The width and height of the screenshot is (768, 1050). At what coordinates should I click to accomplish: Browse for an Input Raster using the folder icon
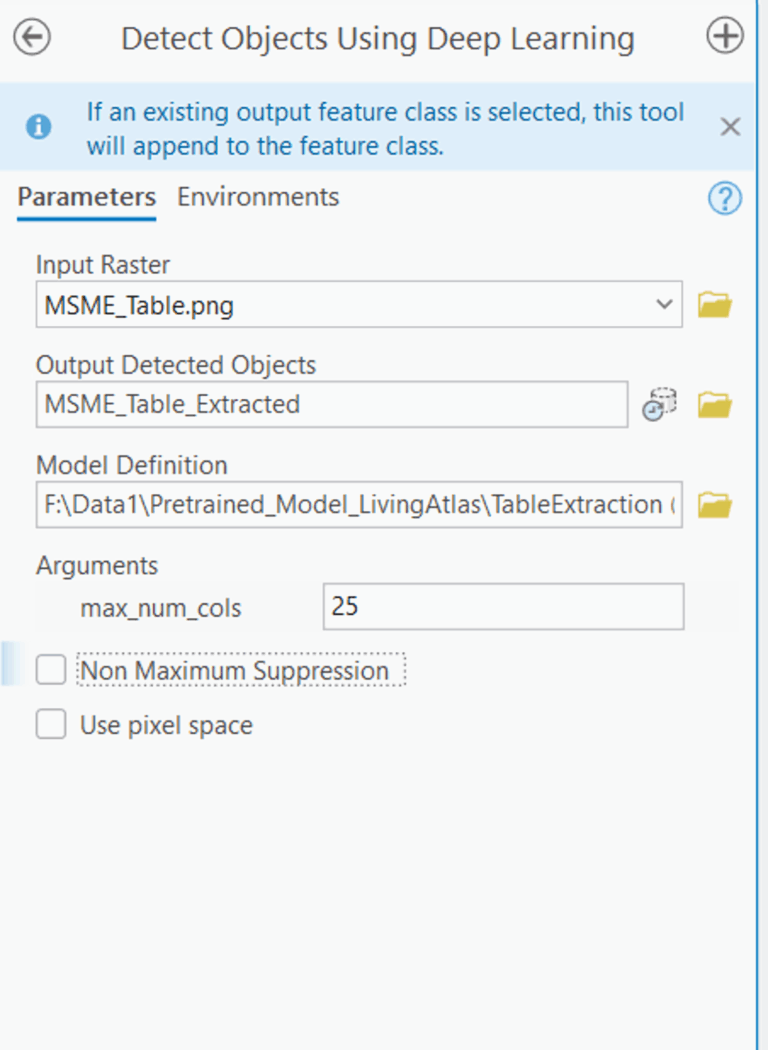click(x=716, y=304)
